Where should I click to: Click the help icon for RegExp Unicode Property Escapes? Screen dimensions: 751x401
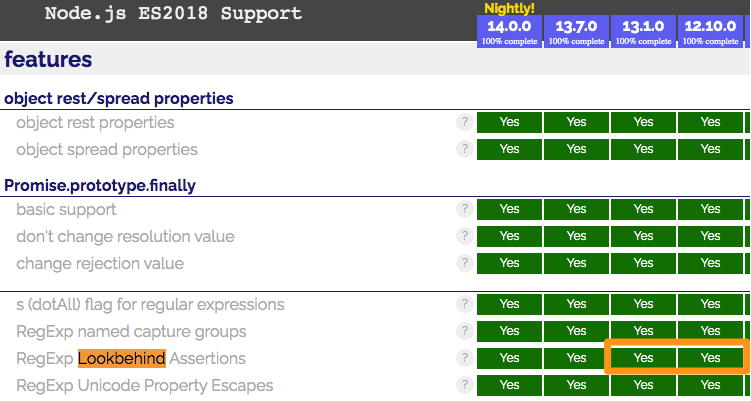[465, 385]
